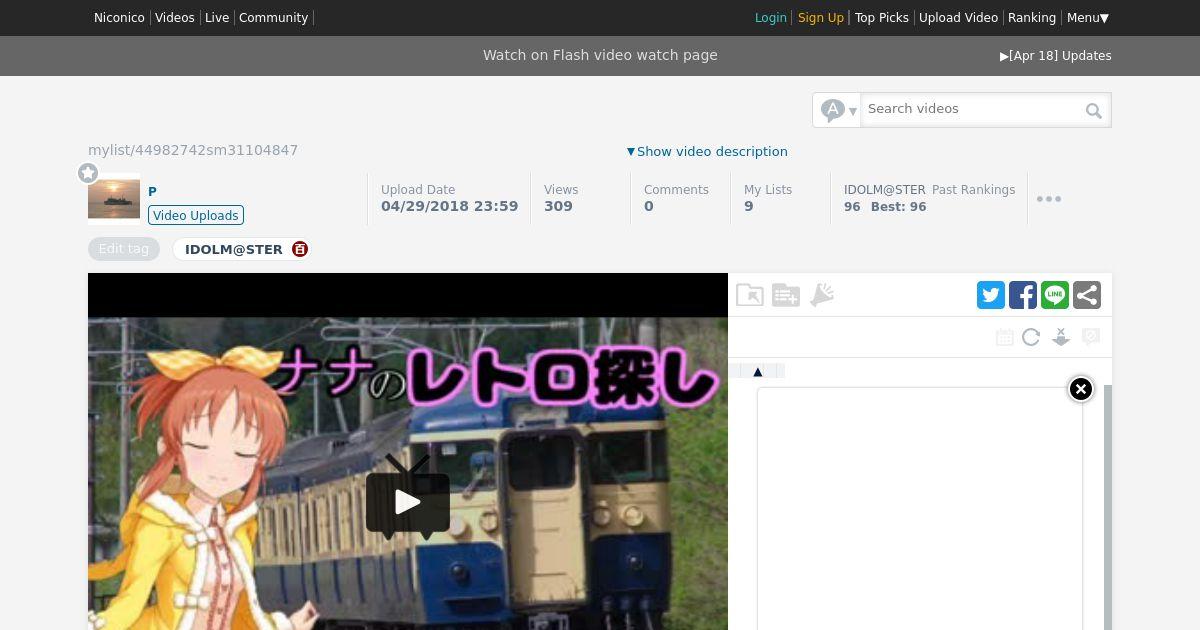1200x630 pixels.
Task: Open the Community menu item
Action: coord(273,18)
